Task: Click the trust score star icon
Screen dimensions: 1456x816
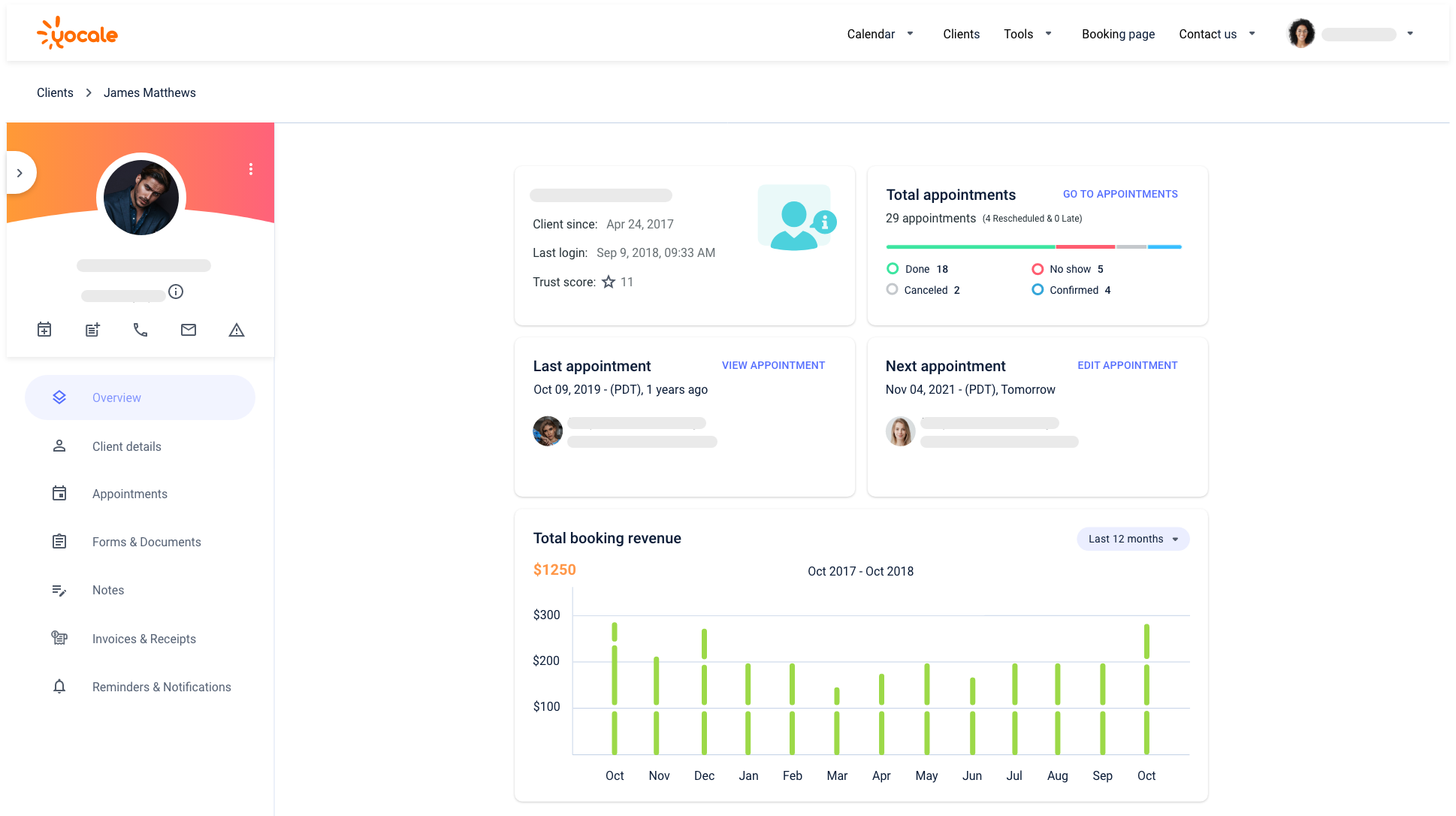Action: point(609,282)
